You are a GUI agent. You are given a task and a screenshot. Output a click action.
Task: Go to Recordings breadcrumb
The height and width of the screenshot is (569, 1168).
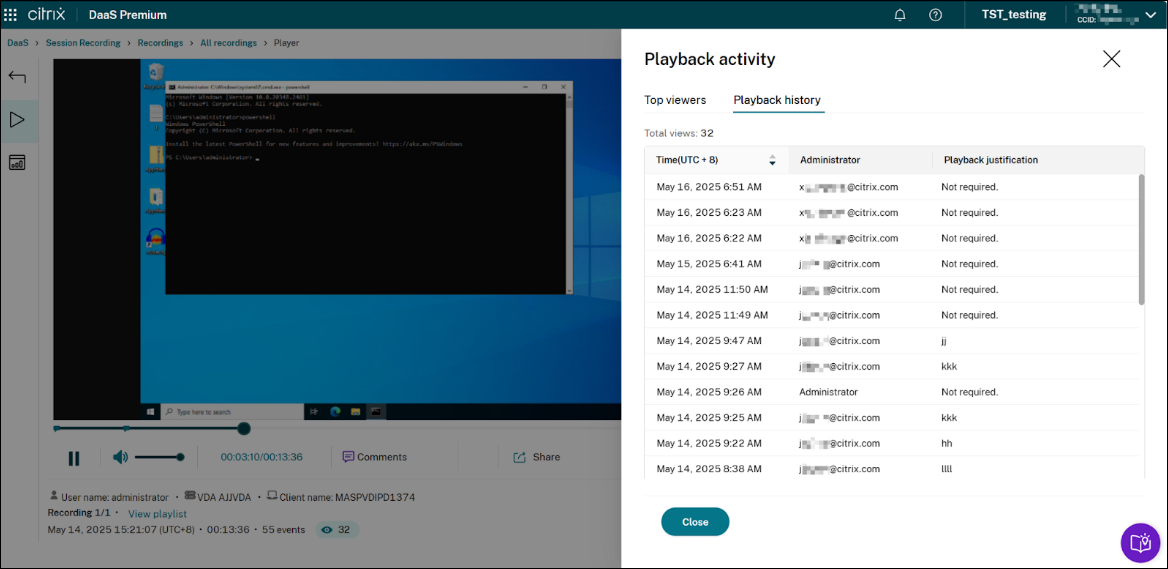160,43
